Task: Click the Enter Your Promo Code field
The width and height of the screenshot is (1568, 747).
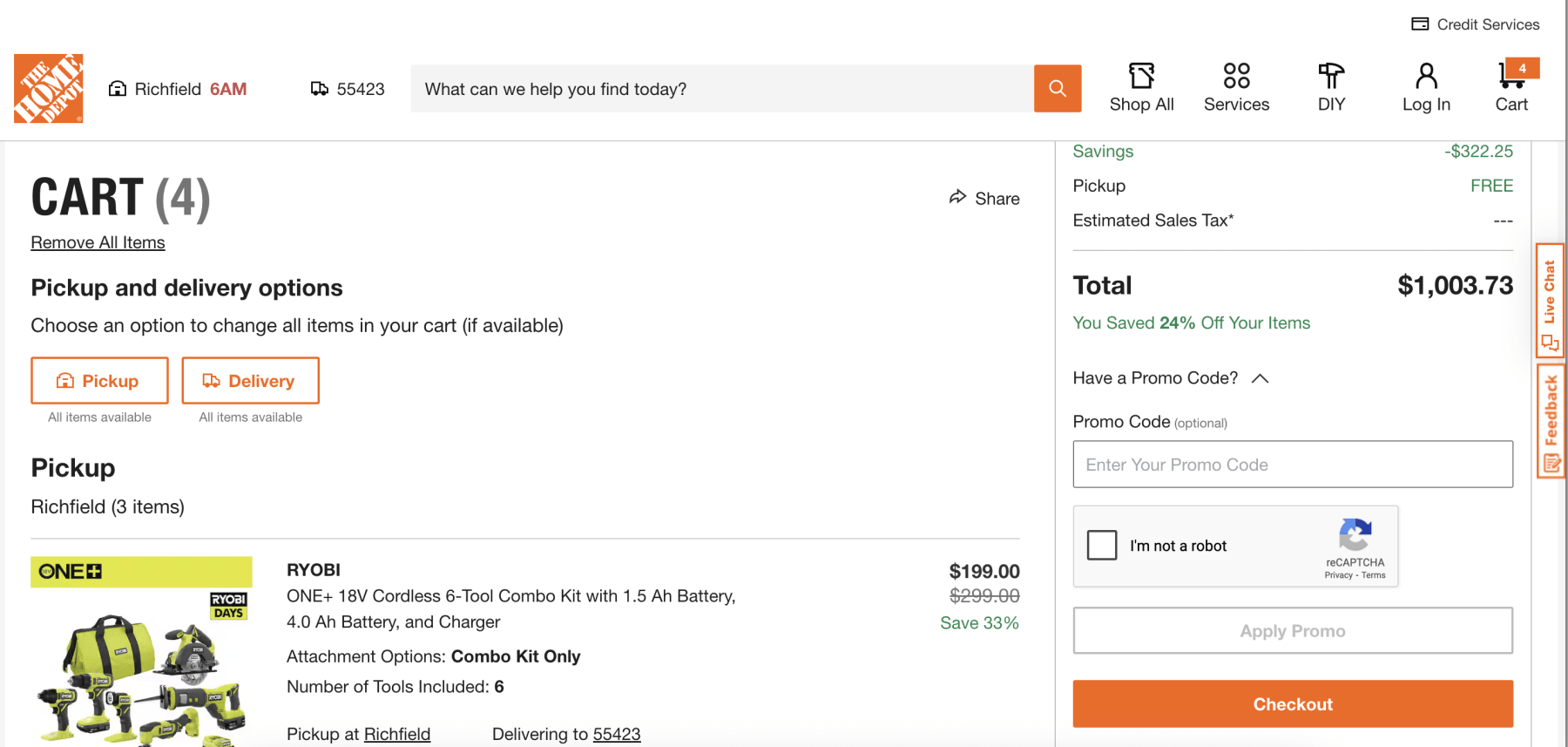Action: pyautogui.click(x=1293, y=465)
